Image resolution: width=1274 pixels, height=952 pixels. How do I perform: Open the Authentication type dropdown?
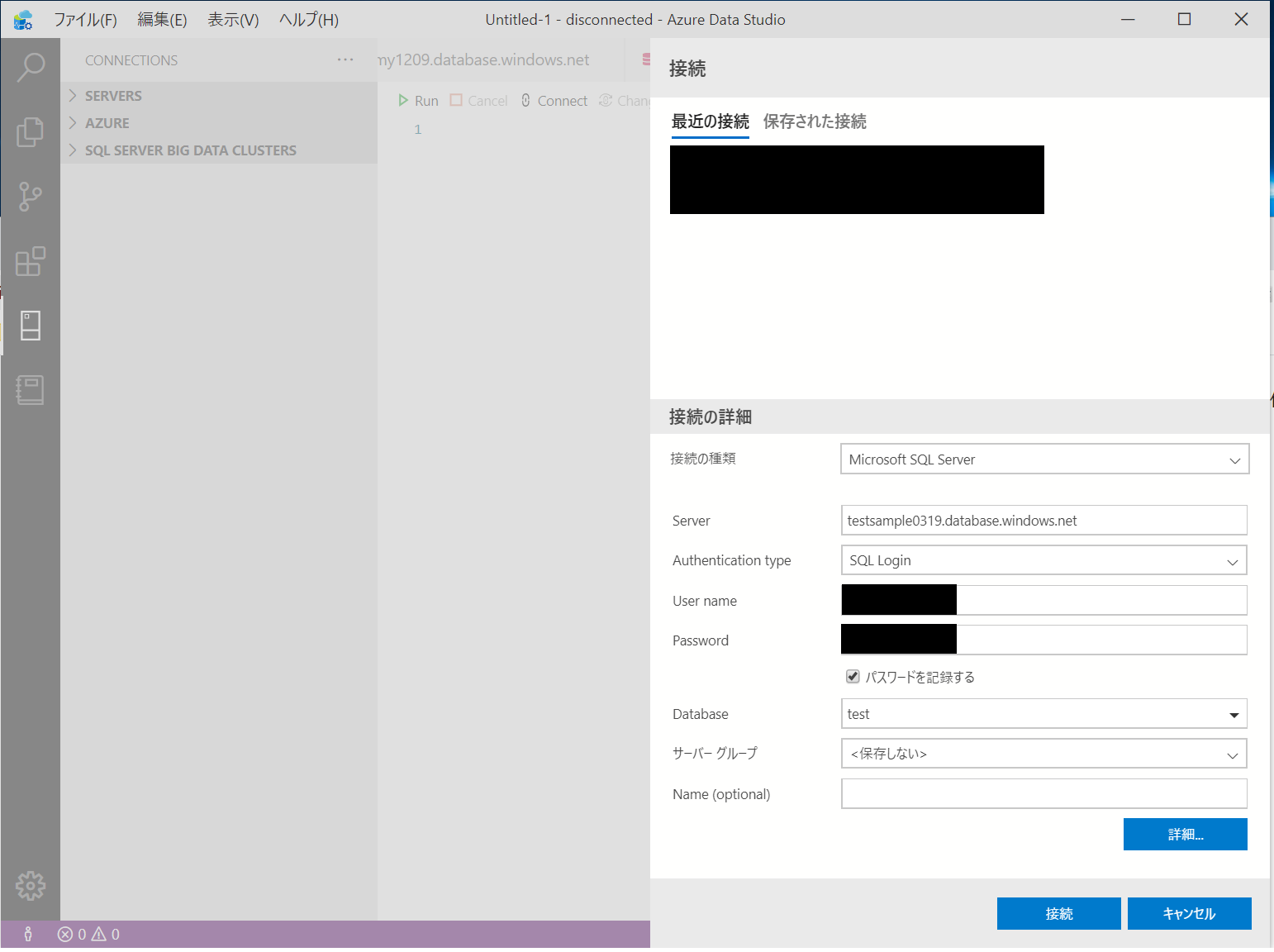[1044, 560]
